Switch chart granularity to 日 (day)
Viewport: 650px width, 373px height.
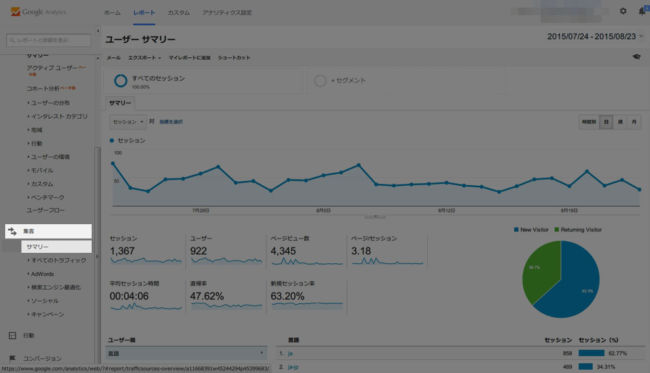606,122
